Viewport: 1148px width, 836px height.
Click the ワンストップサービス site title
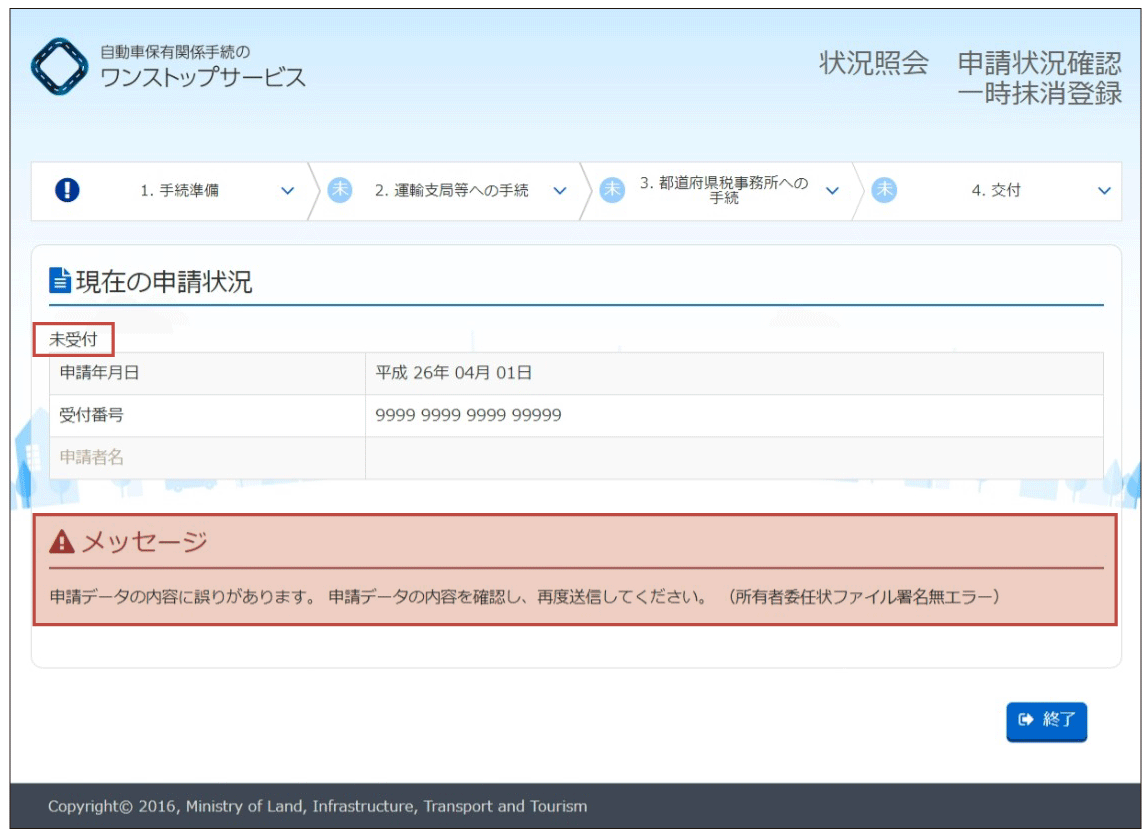click(x=203, y=77)
